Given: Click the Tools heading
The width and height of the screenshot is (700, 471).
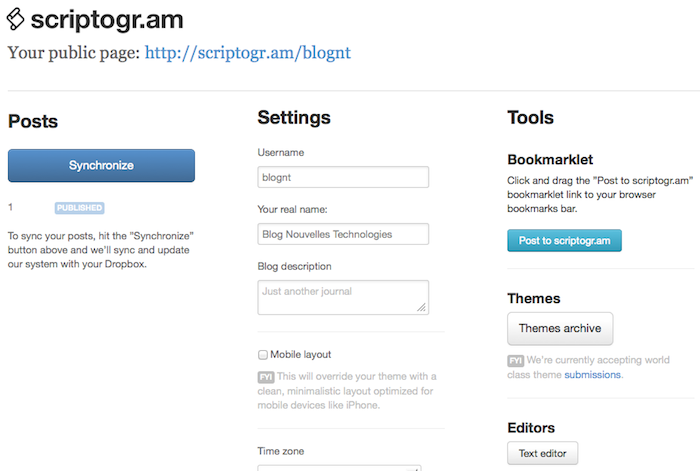Looking at the screenshot, I should [x=530, y=118].
